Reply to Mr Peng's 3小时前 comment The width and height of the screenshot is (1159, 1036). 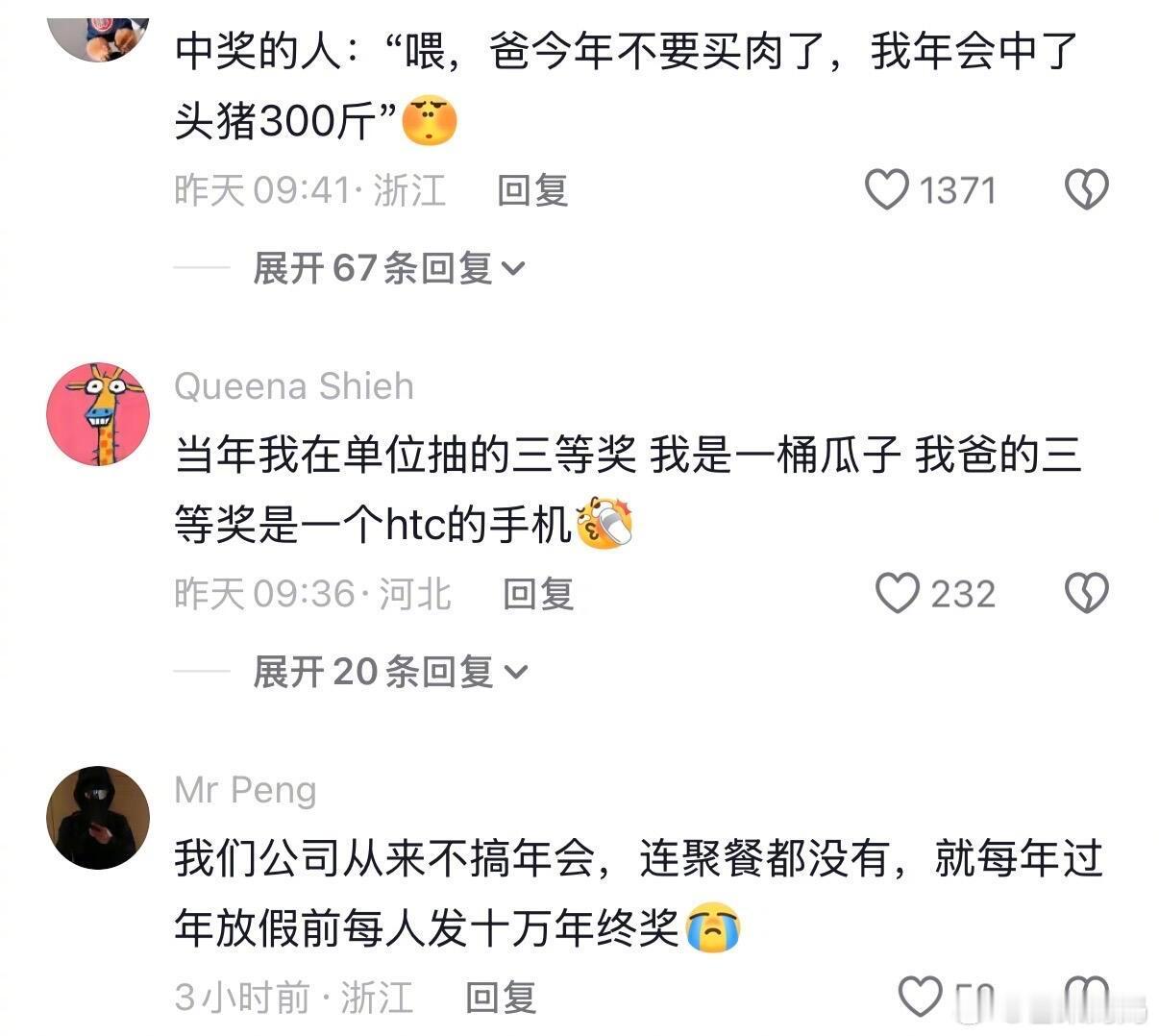click(501, 997)
